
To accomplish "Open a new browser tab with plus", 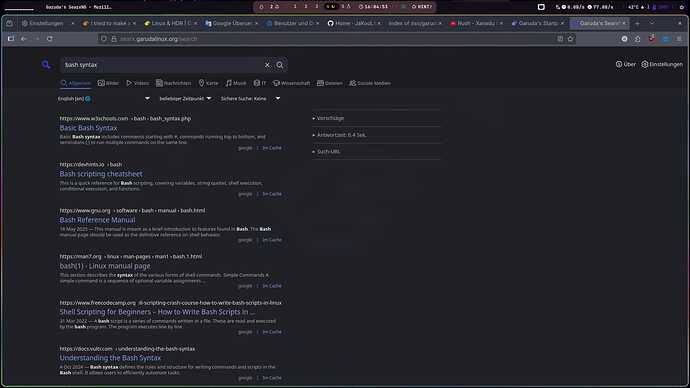I will pyautogui.click(x=637, y=23).
